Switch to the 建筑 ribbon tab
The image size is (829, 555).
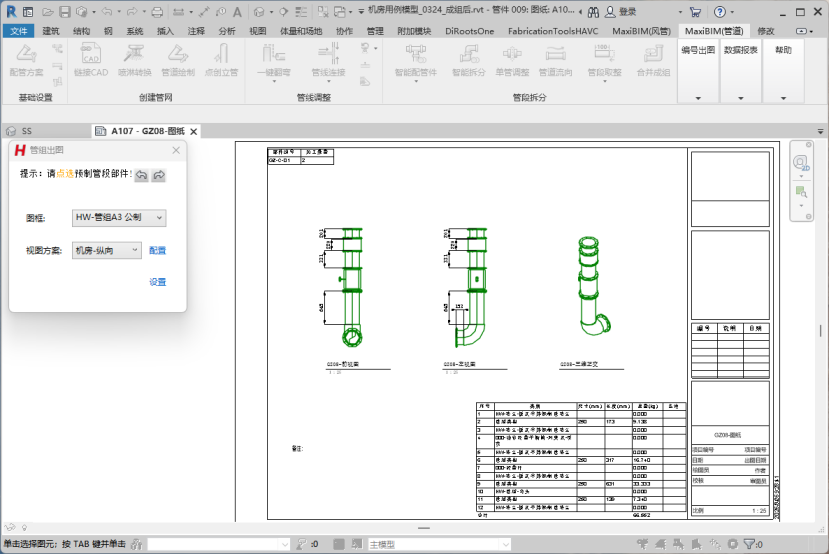tap(51, 31)
